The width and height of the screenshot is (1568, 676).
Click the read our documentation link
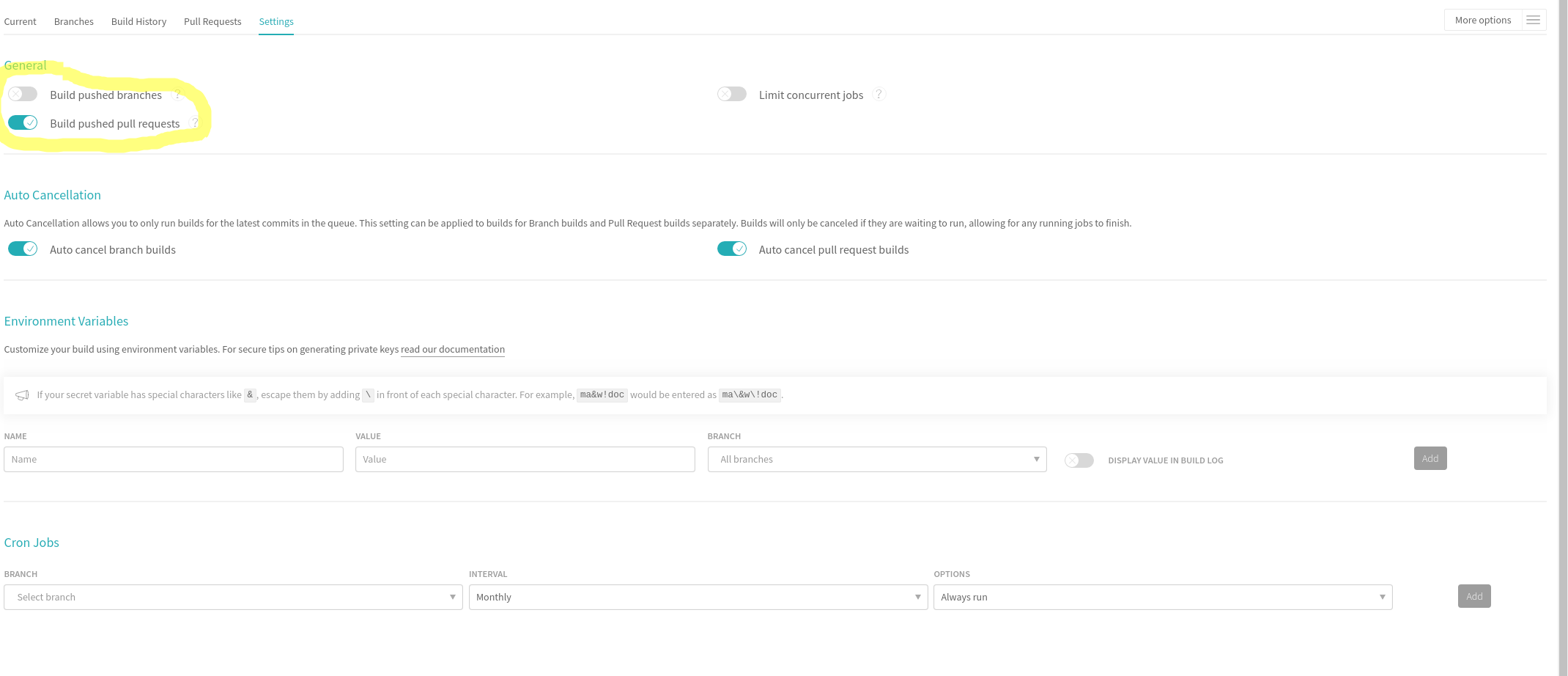tap(453, 349)
